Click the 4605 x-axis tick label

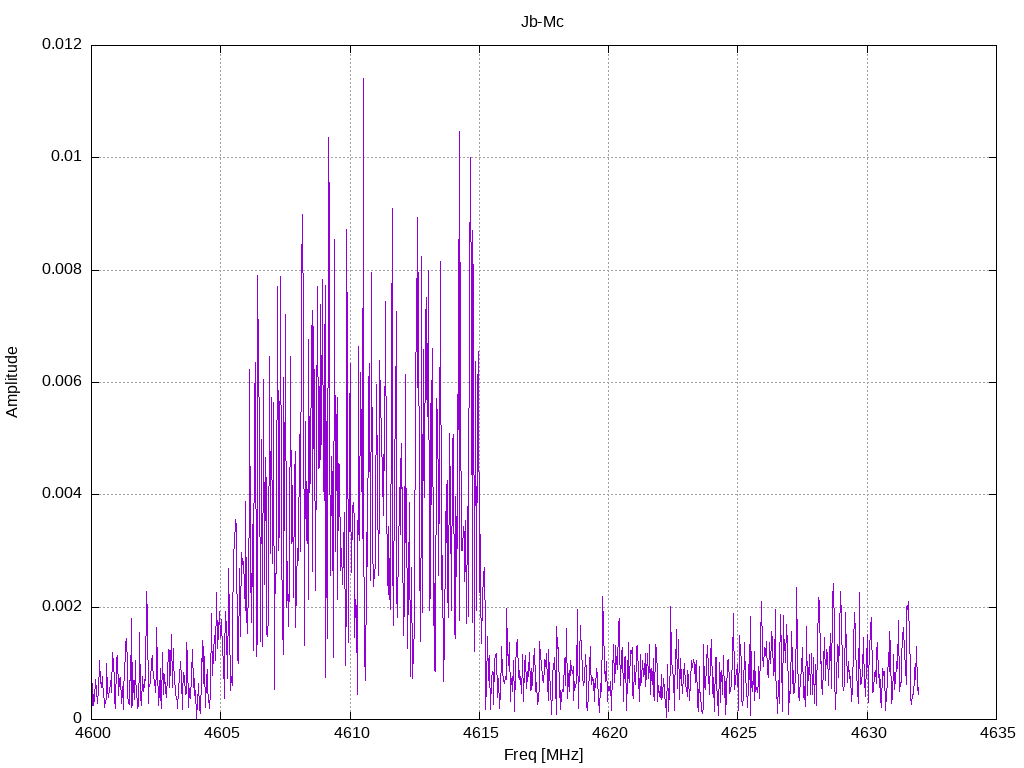click(x=221, y=733)
